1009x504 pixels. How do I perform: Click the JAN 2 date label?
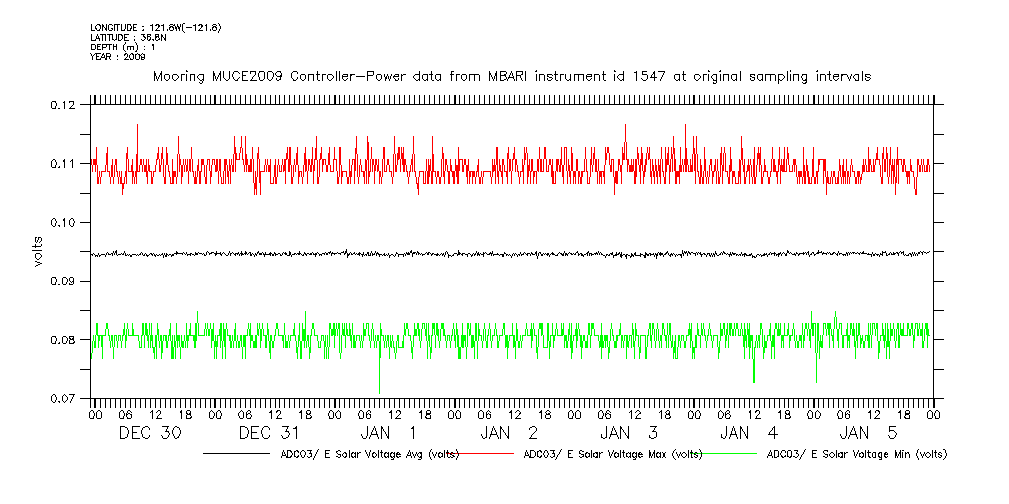pos(510,433)
